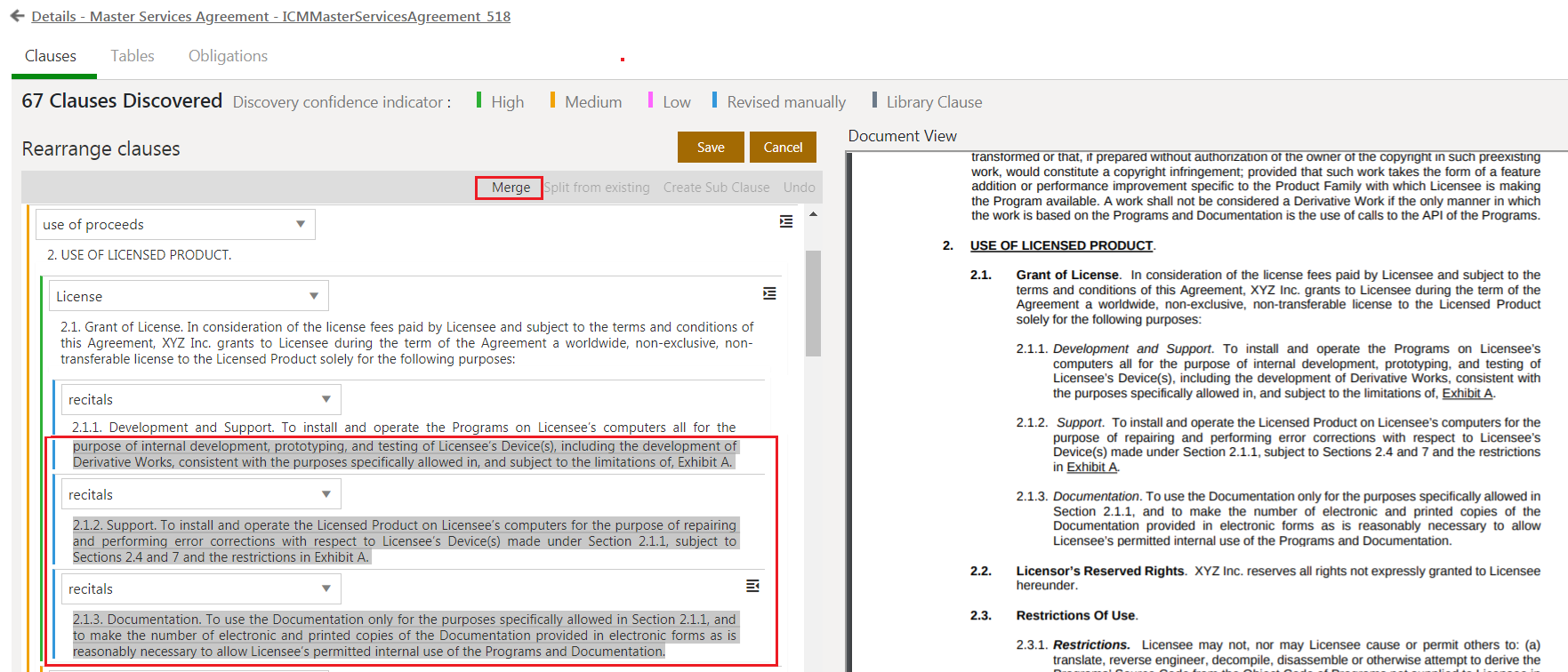This screenshot has width=1568, height=672.
Task: Click outdent icon on clause 2.1.3 Documentation
Action: [752, 586]
